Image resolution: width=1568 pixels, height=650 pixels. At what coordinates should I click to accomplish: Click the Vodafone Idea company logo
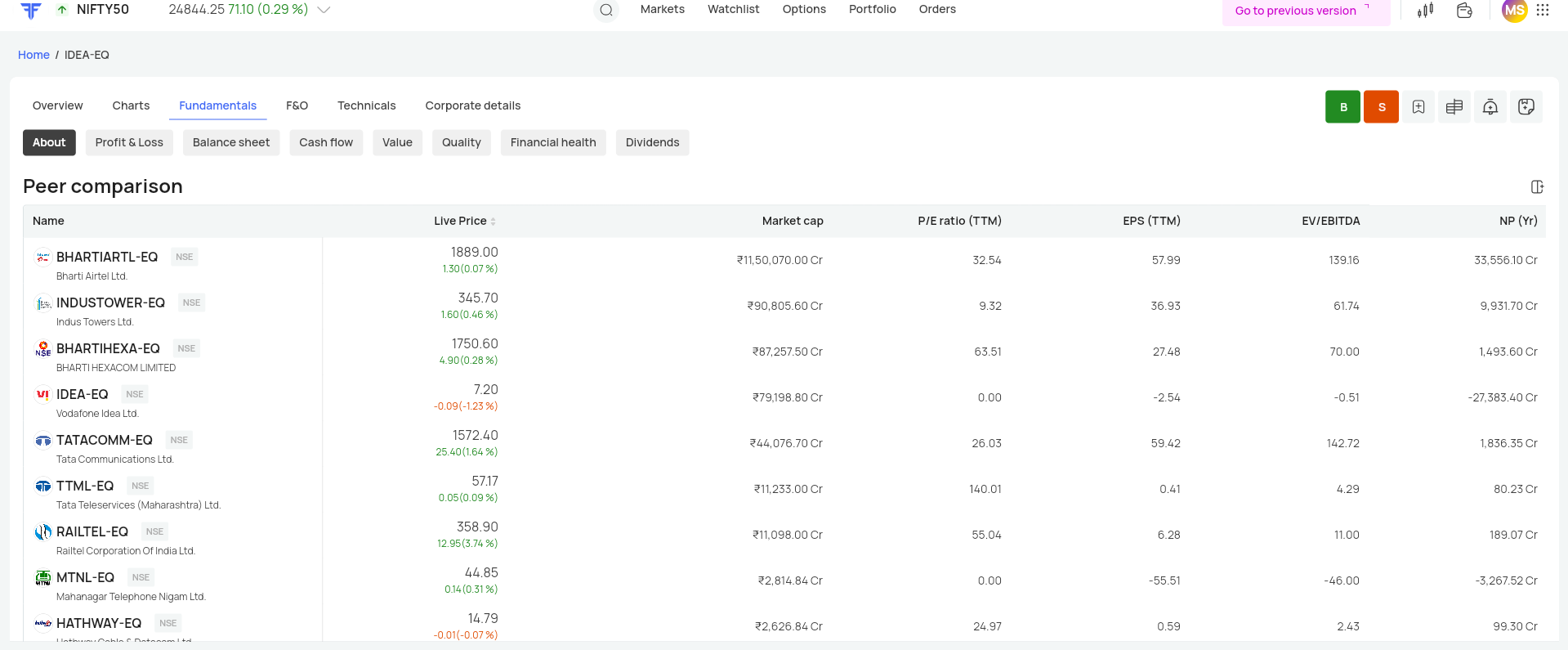point(43,395)
